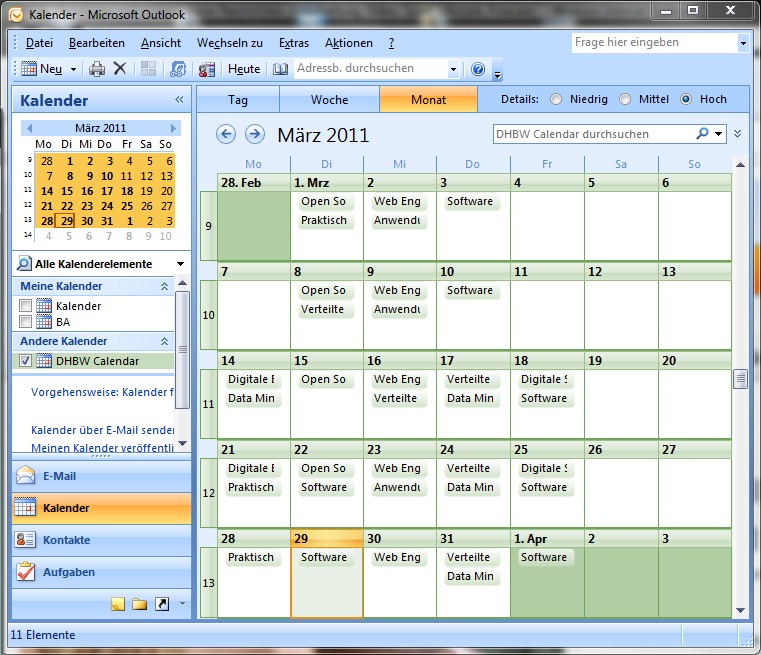Select the Hoch details radio button
Screen dimensions: 761x655
click(x=686, y=99)
